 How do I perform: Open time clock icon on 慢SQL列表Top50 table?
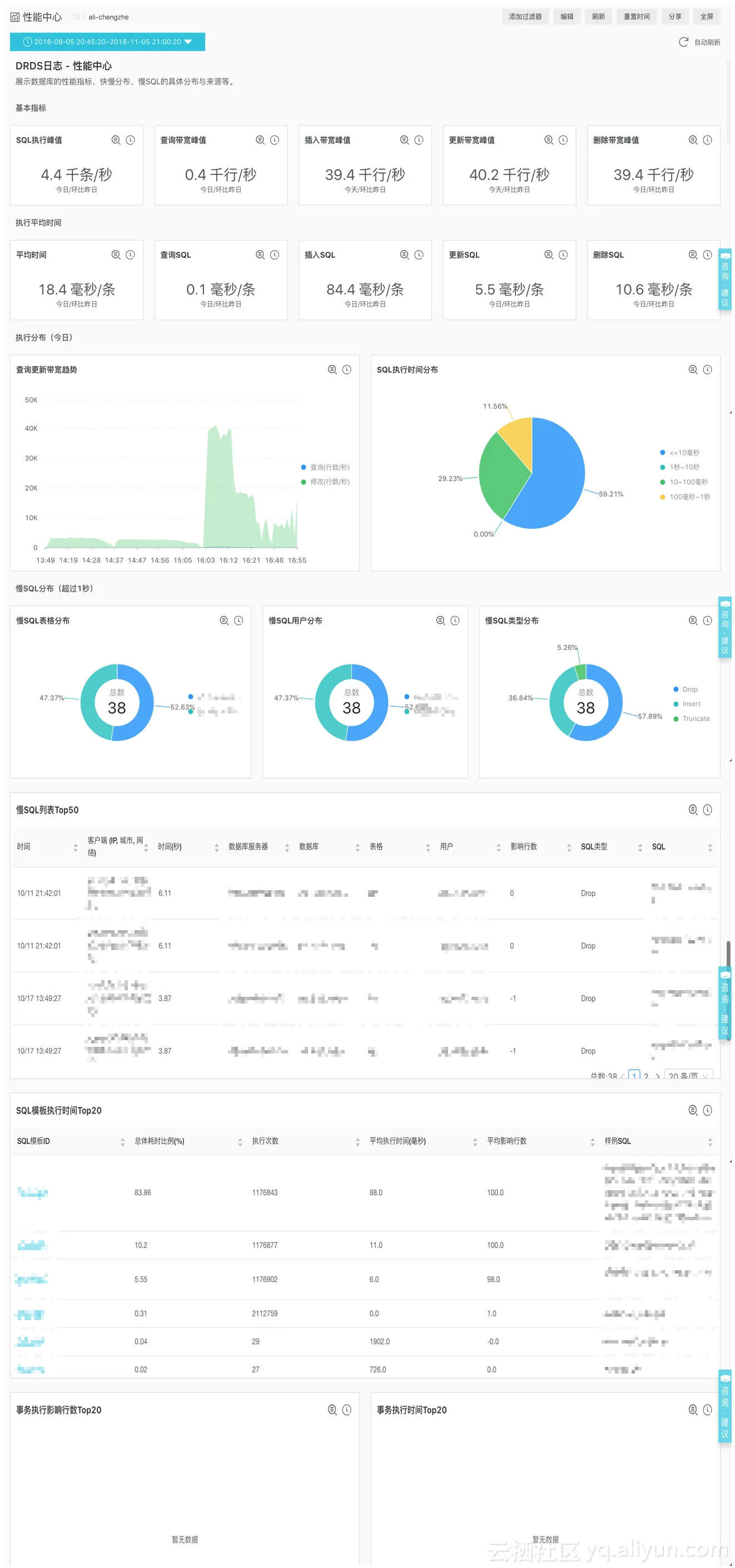[x=708, y=810]
